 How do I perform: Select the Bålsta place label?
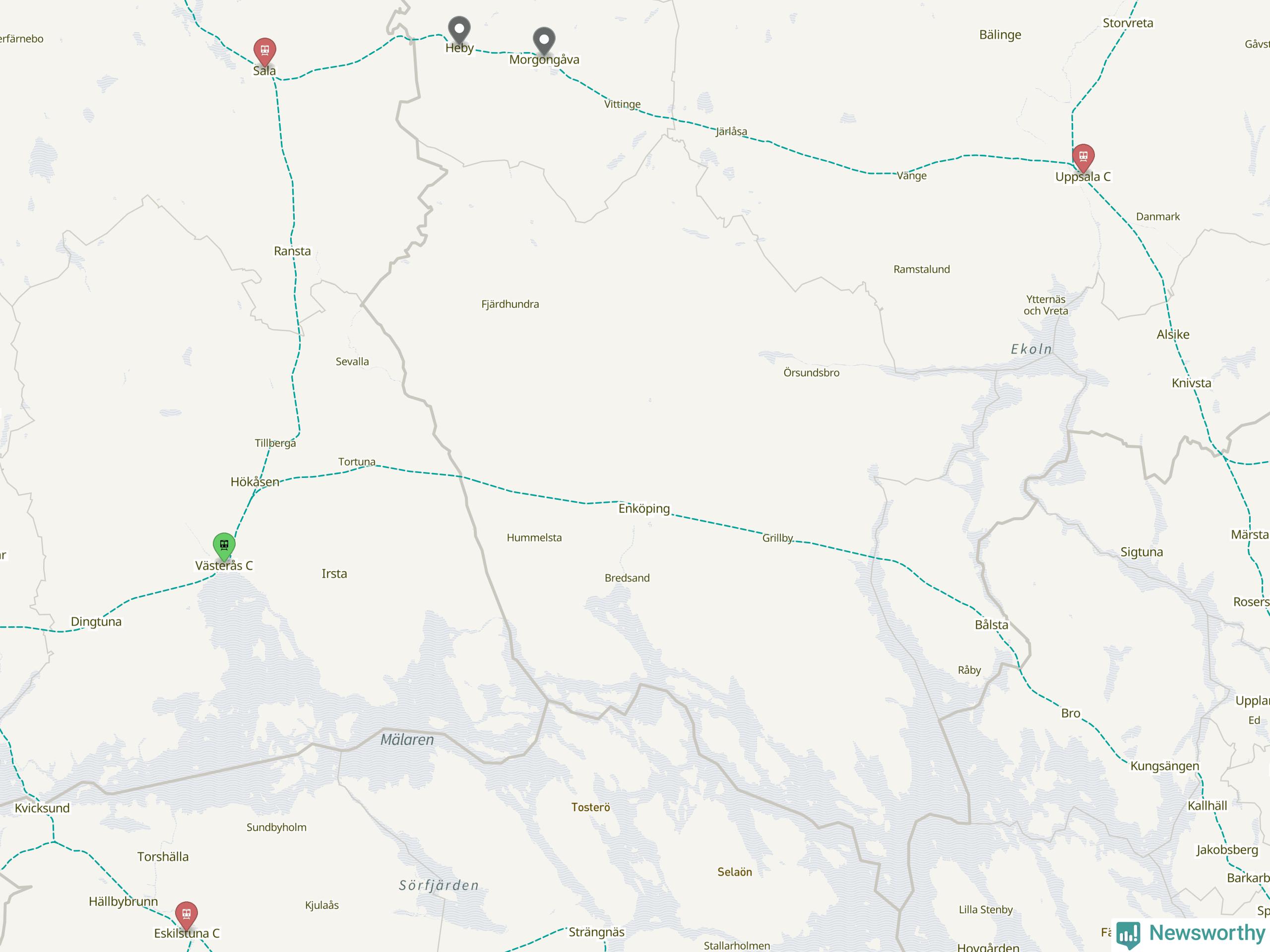pyautogui.click(x=991, y=624)
